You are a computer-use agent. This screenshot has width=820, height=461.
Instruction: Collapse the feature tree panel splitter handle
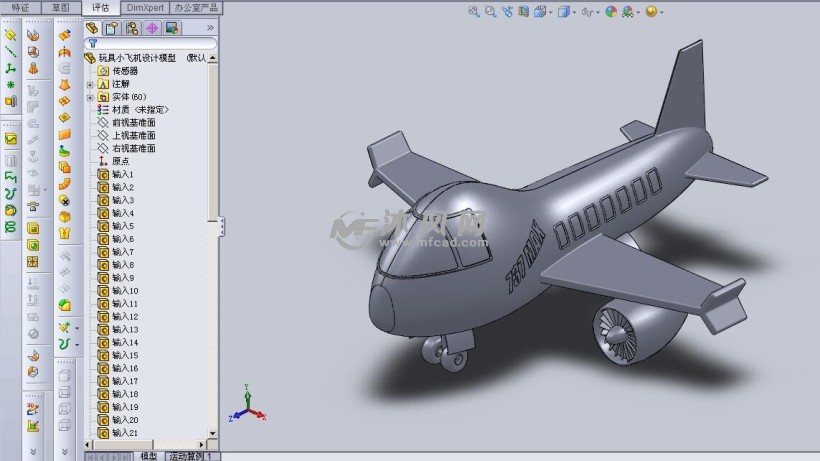[222, 226]
